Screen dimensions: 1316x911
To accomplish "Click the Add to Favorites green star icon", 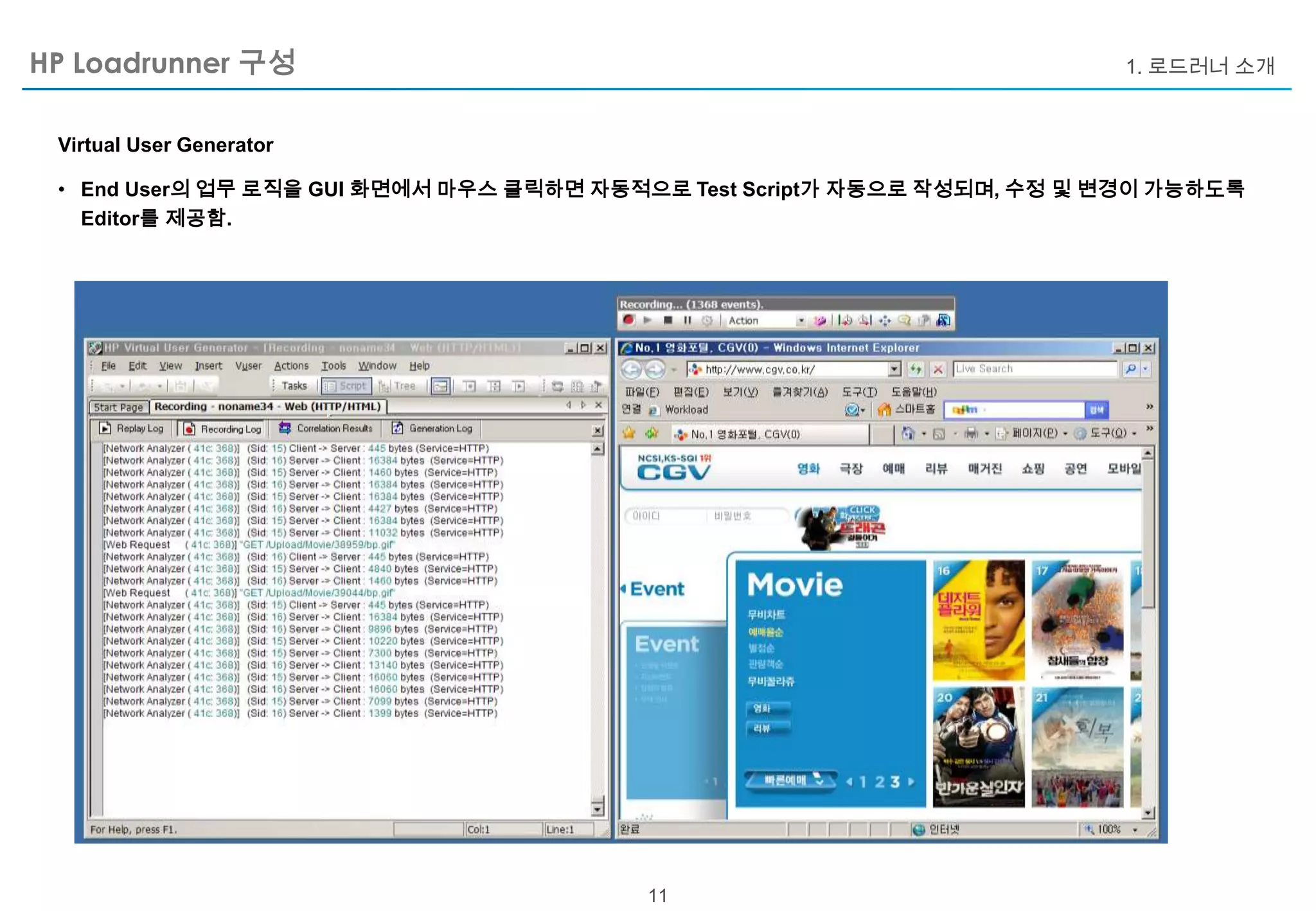I will click(652, 433).
